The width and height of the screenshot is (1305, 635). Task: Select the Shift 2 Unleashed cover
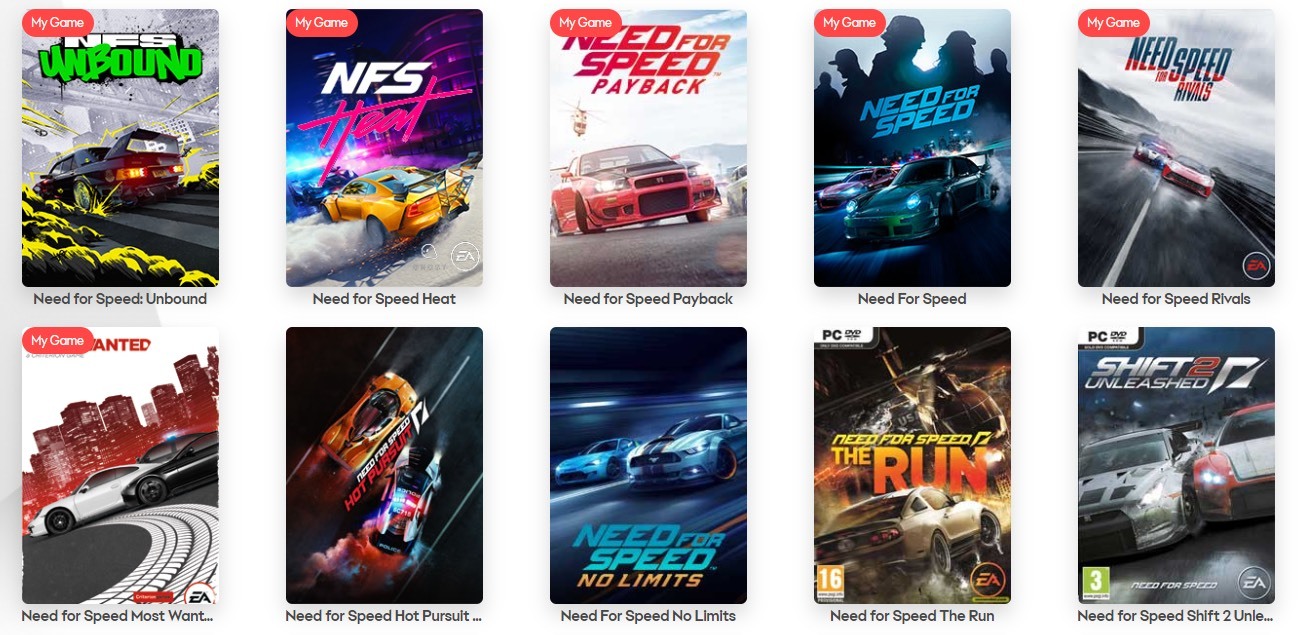1176,465
